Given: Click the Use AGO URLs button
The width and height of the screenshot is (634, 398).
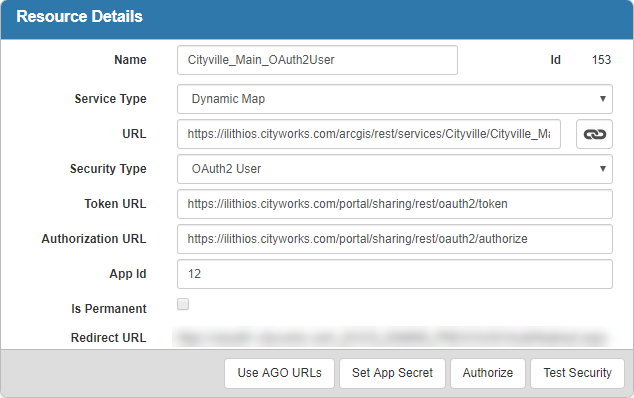Looking at the screenshot, I should tap(279, 373).
